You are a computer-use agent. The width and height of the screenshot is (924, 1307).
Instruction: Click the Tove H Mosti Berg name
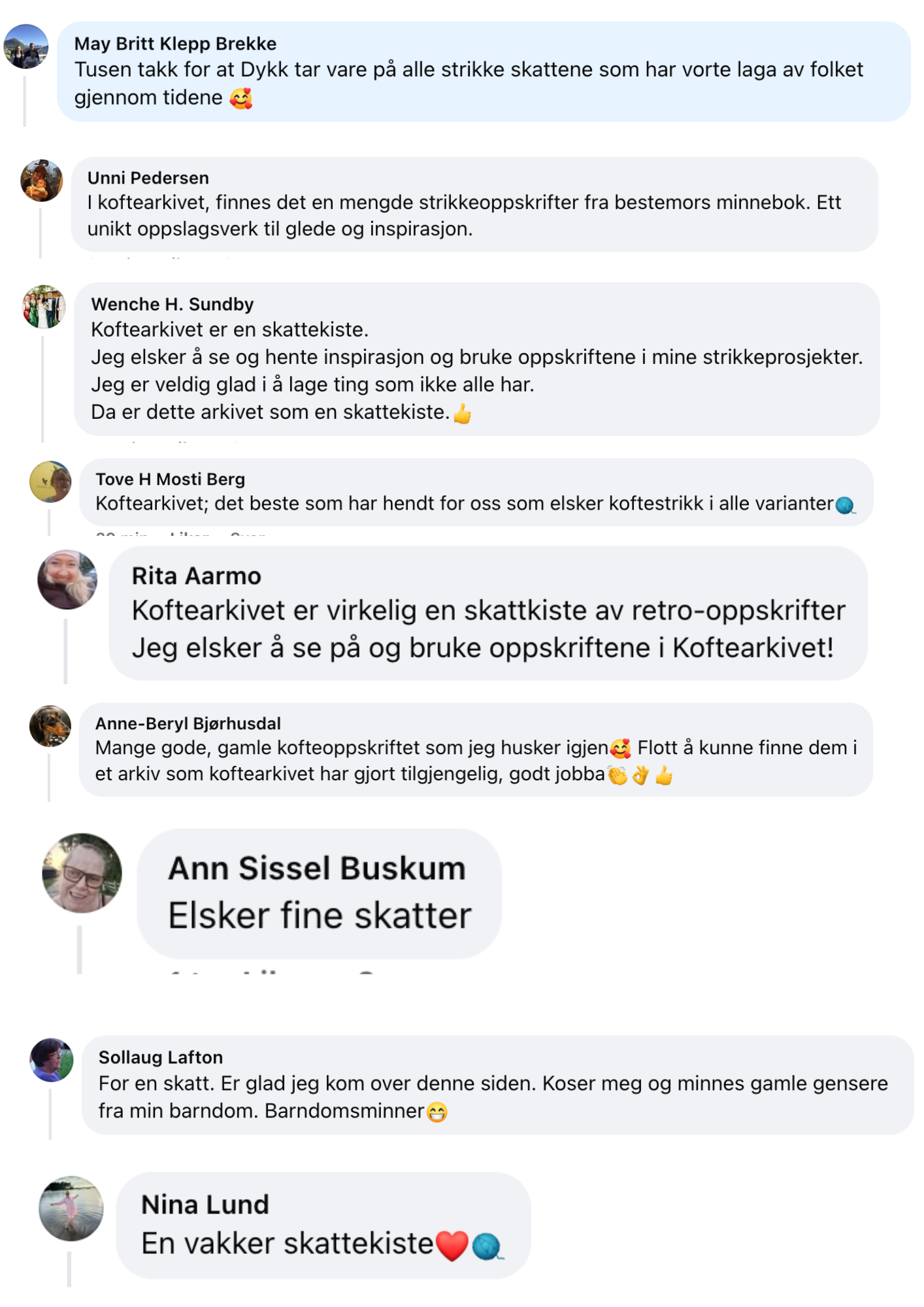(170, 479)
